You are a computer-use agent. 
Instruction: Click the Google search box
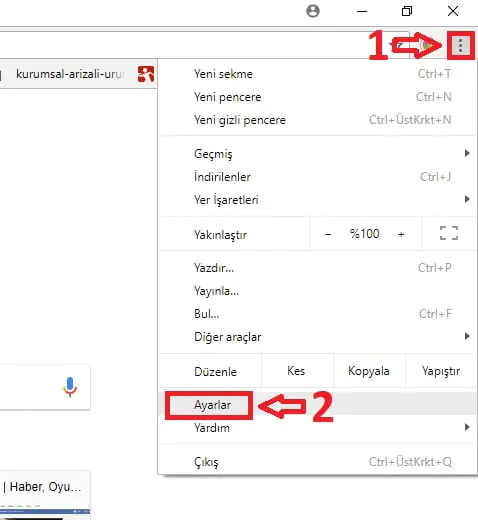[45, 387]
